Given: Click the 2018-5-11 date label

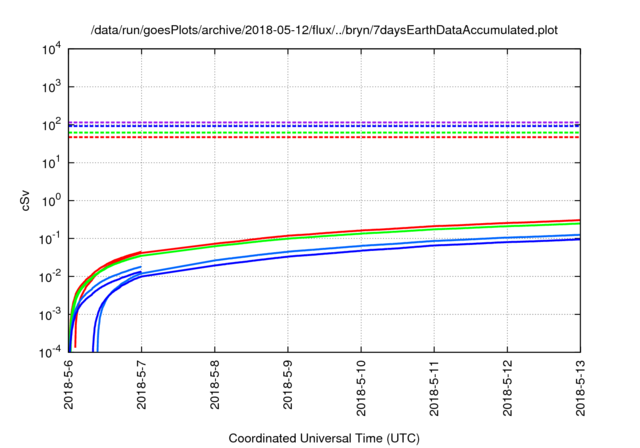Looking at the screenshot, I should [x=434, y=388].
